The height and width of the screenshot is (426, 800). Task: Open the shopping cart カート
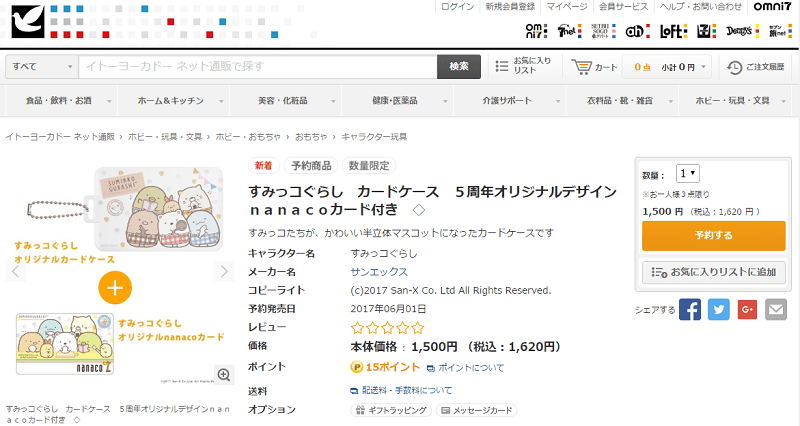coord(594,67)
